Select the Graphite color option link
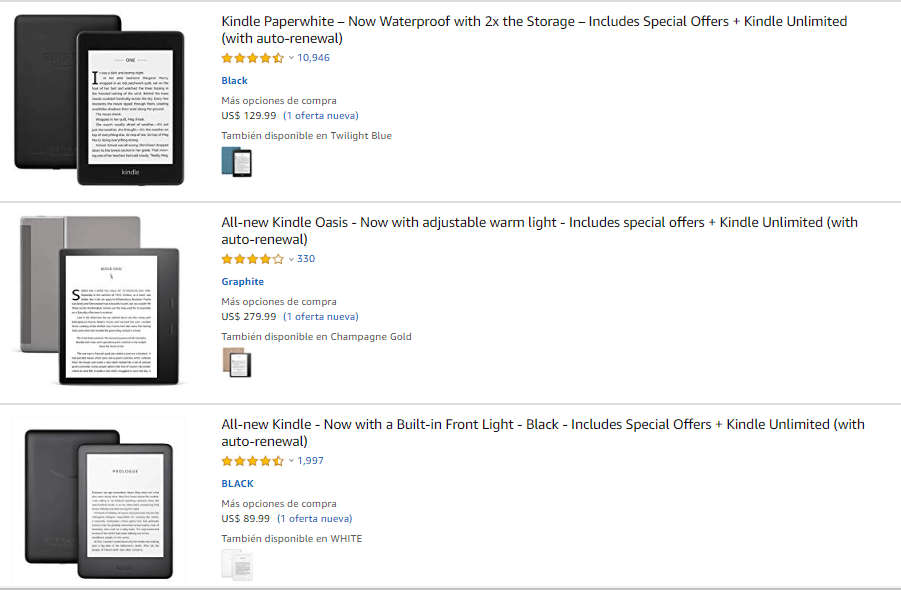Image resolution: width=901 pixels, height=590 pixels. point(242,281)
